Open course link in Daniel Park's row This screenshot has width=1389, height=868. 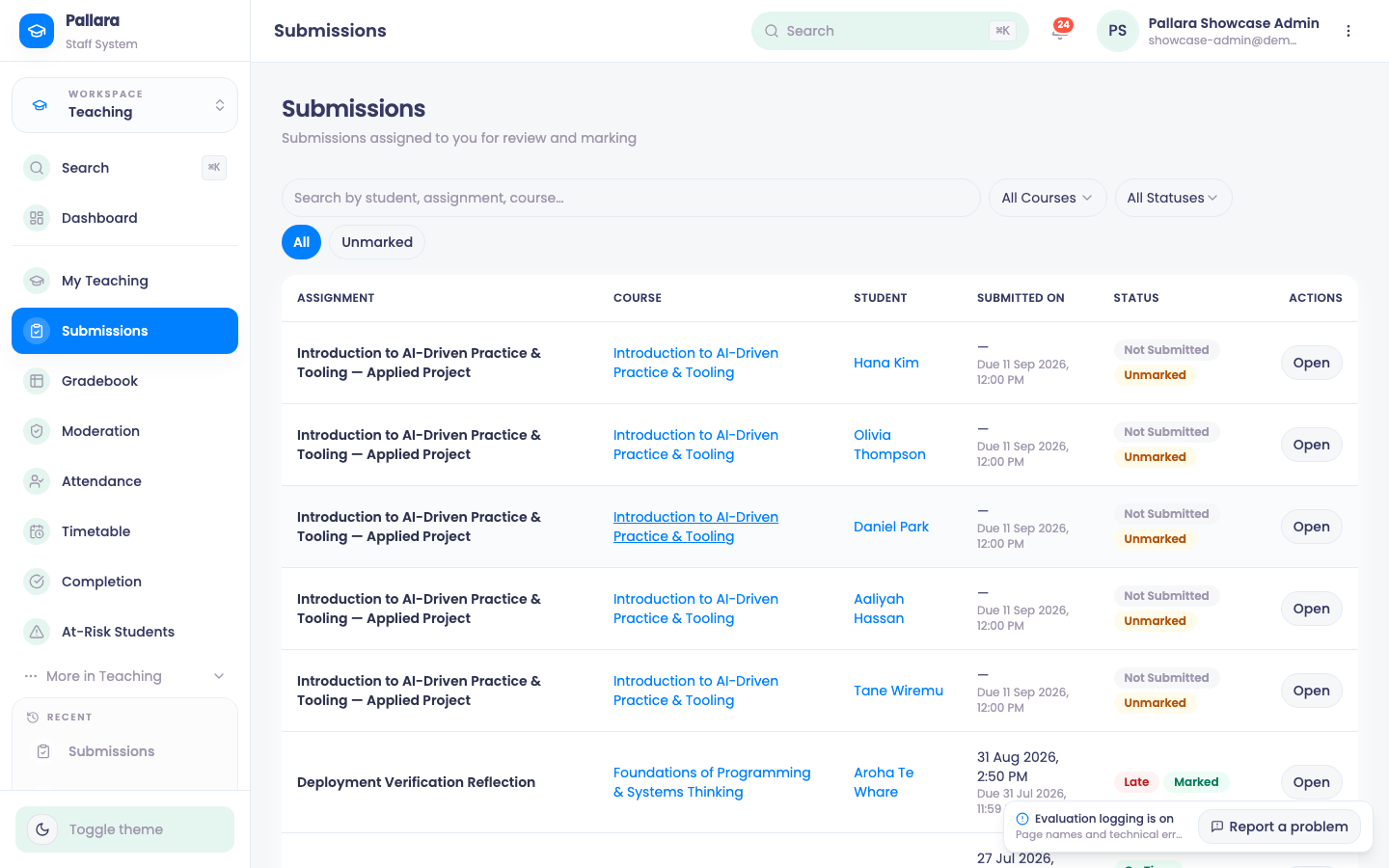[695, 527]
